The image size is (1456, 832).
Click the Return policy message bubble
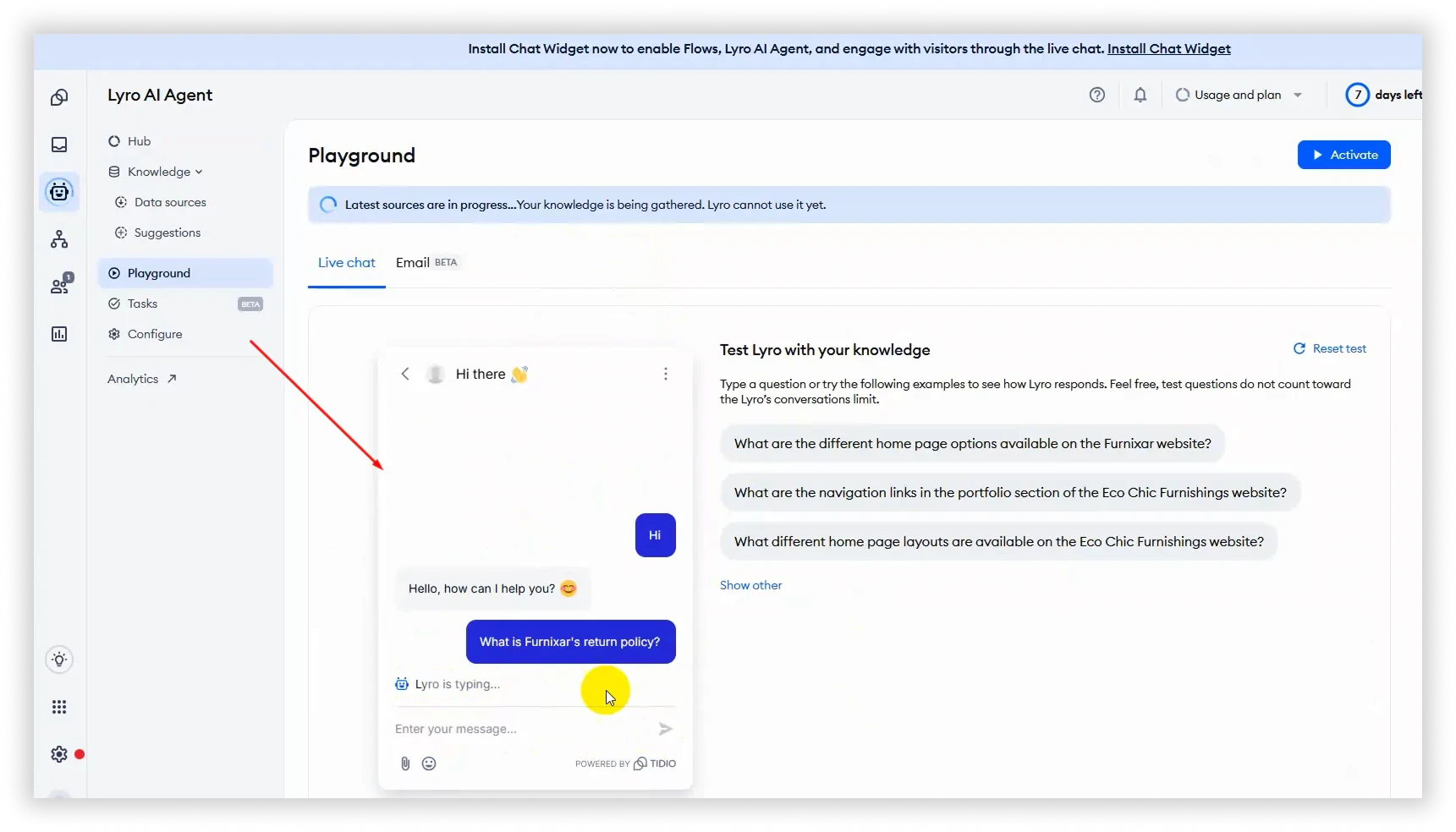(x=570, y=642)
